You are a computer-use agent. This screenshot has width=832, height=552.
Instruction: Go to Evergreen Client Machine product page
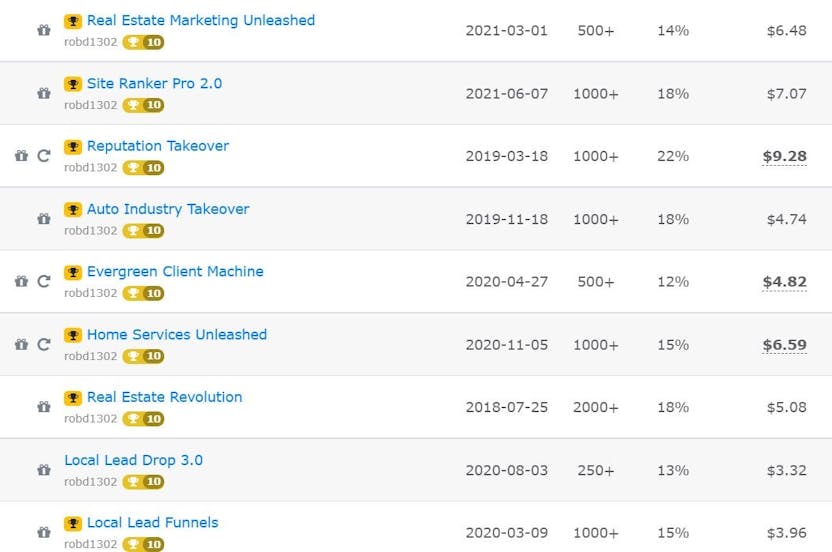pyautogui.click(x=175, y=271)
